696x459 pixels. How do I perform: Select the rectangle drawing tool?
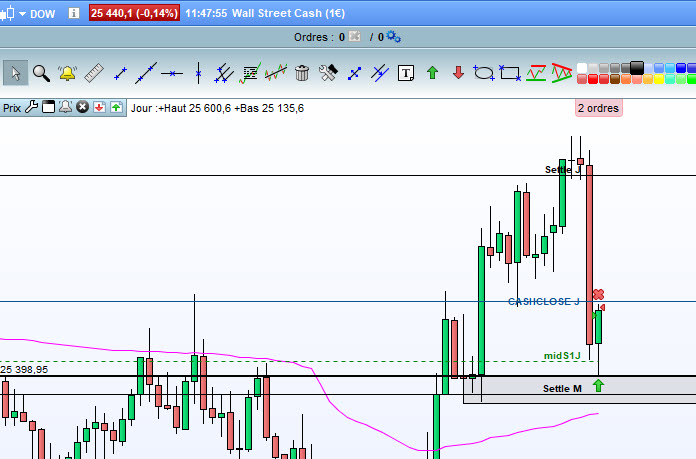(x=510, y=73)
